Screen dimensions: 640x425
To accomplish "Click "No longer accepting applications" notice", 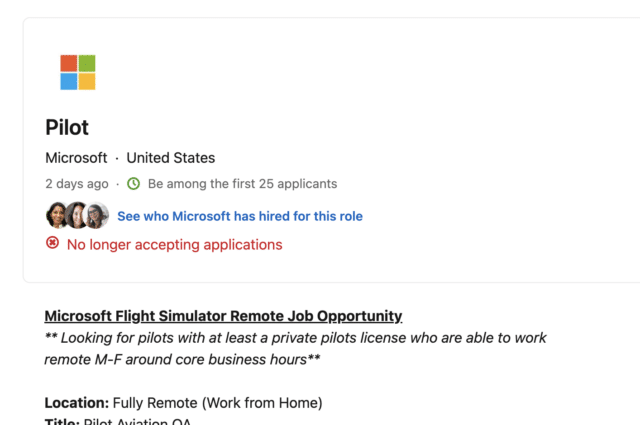I will (174, 244).
